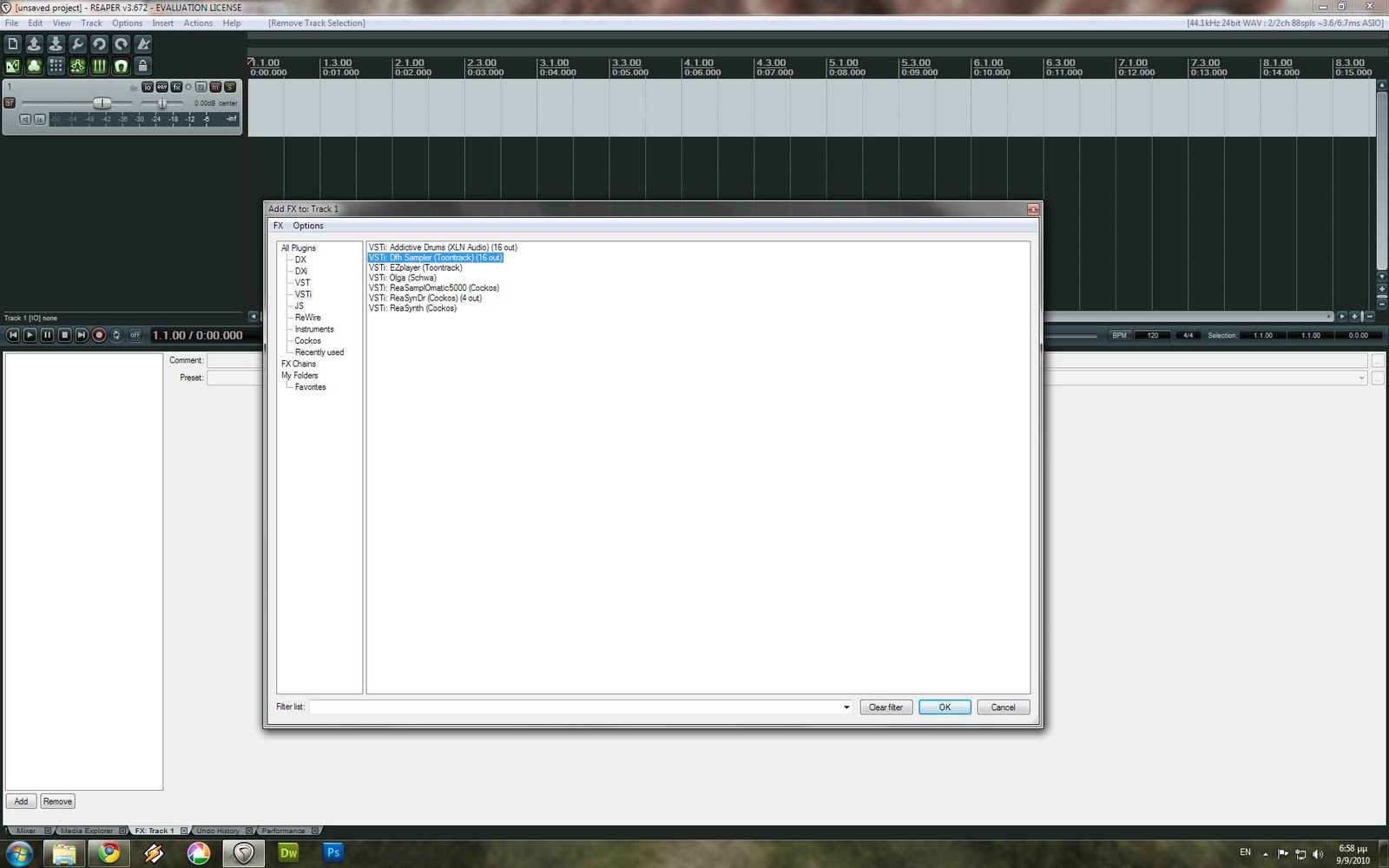1389x868 pixels.
Task: Click the Redo arrow icon
Action: click(120, 43)
